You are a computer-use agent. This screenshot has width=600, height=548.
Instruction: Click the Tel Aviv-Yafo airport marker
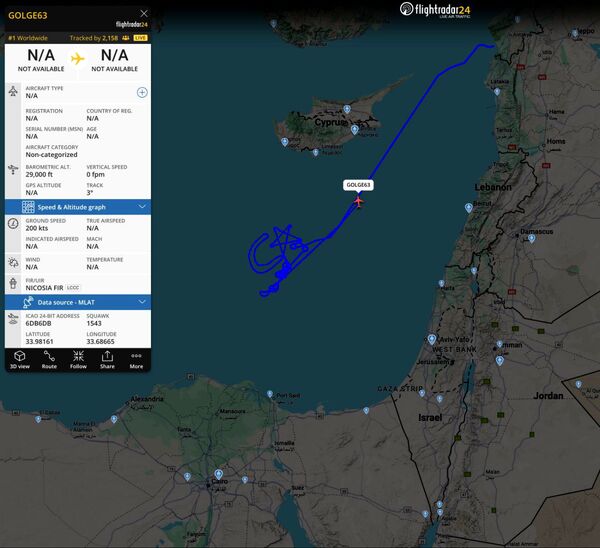pos(432,339)
